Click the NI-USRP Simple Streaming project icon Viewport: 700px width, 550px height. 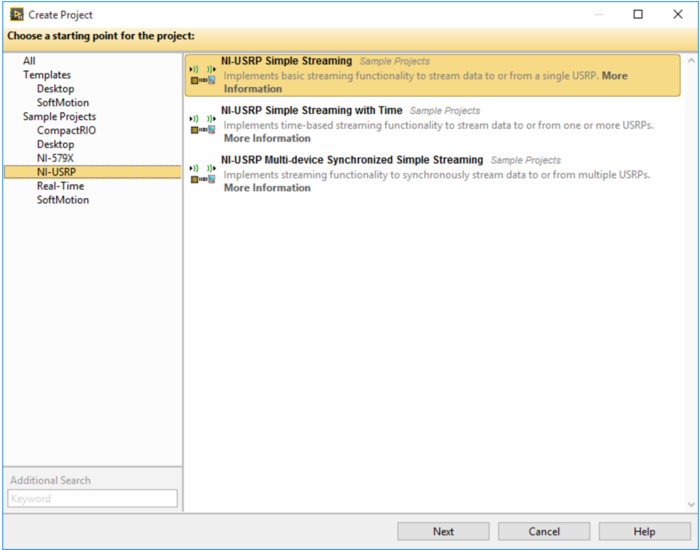203,75
